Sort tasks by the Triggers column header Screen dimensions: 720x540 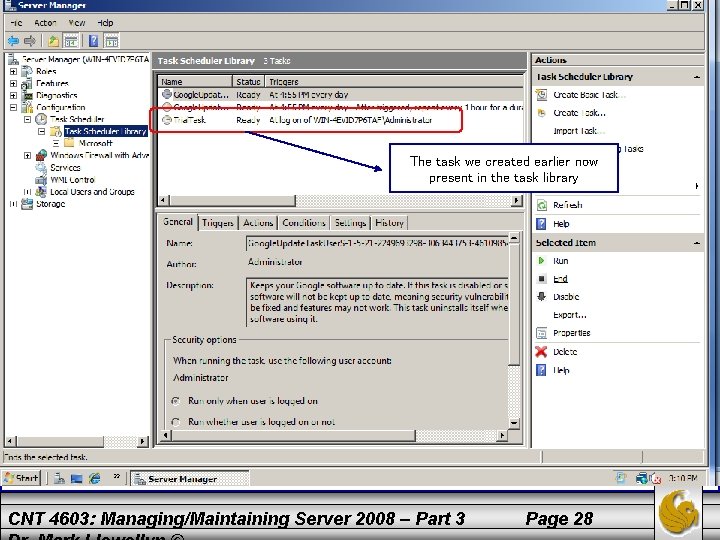[394, 82]
